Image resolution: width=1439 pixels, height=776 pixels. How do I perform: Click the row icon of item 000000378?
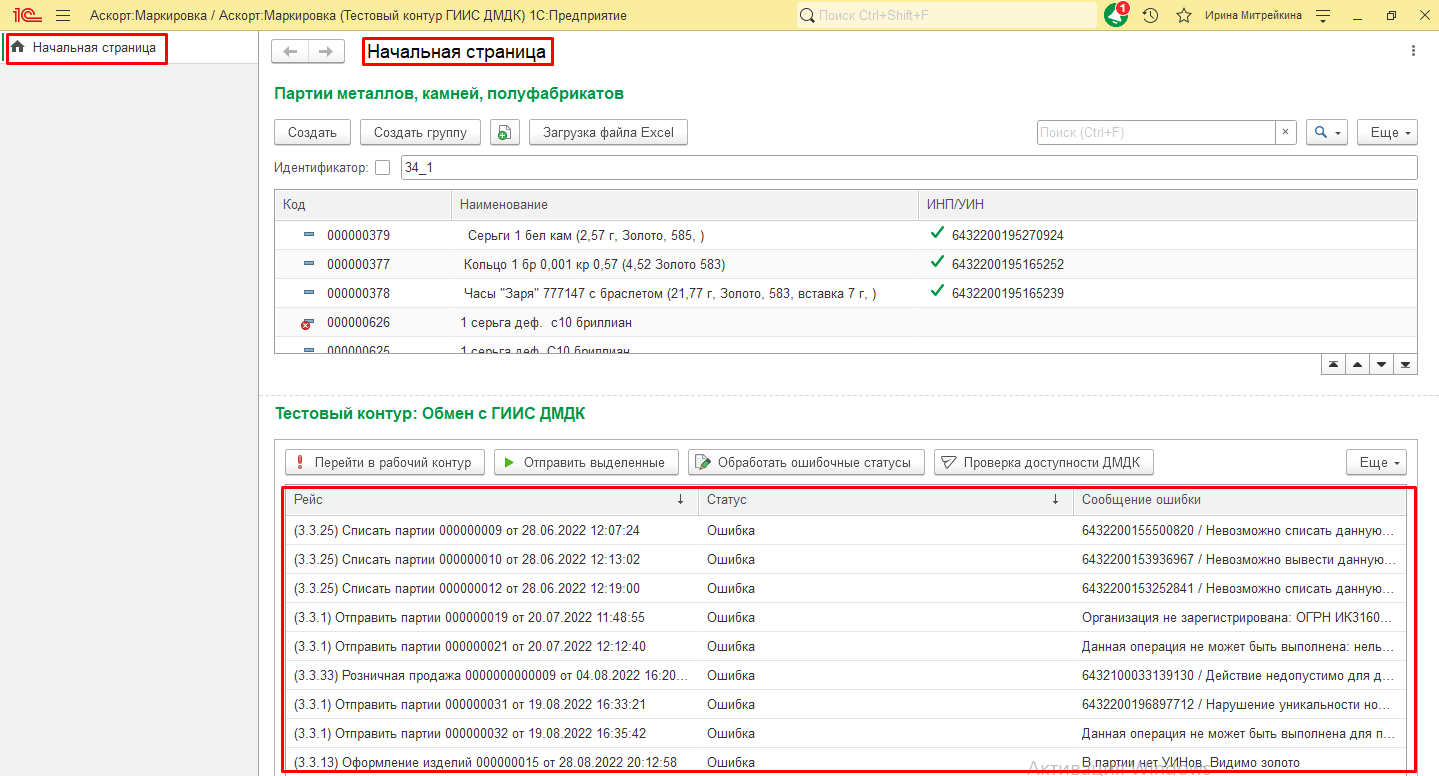pyautogui.click(x=308, y=293)
